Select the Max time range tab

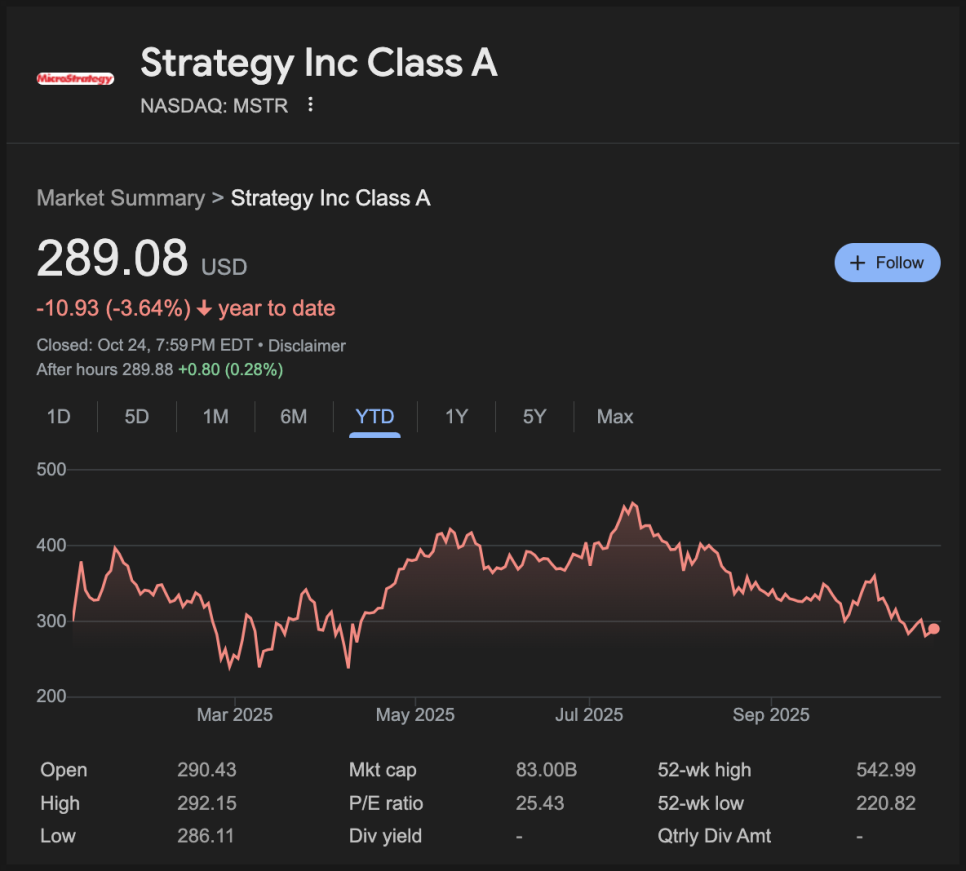615,417
